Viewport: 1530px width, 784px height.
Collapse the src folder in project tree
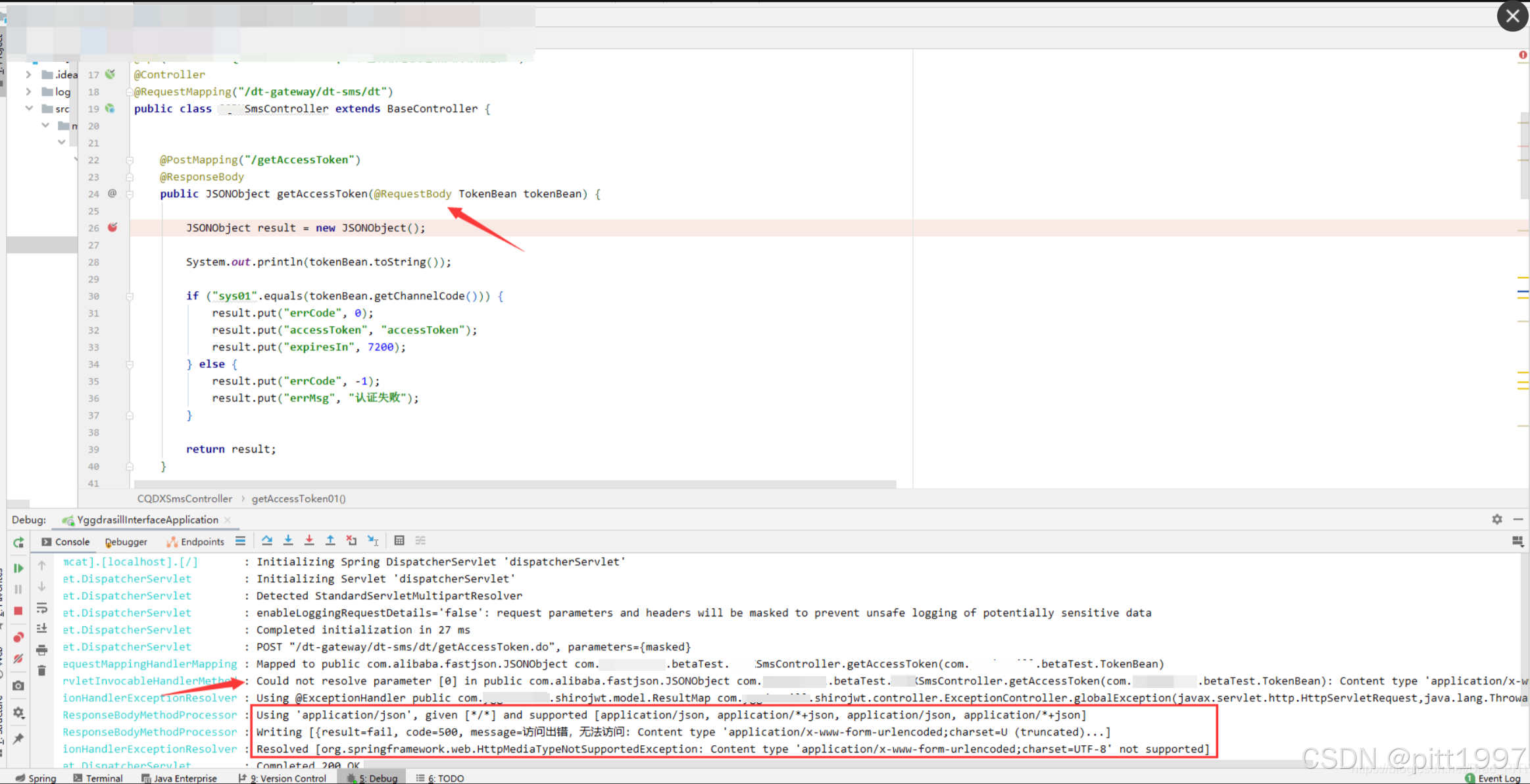coord(28,109)
